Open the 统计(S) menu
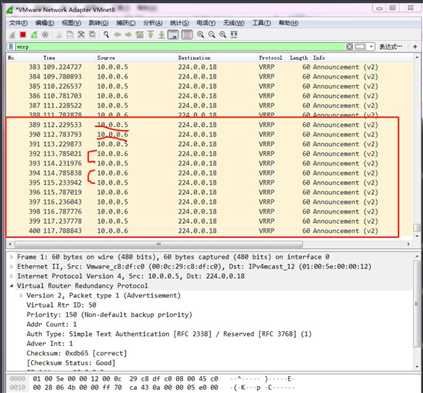423x393 pixels. tap(179, 23)
